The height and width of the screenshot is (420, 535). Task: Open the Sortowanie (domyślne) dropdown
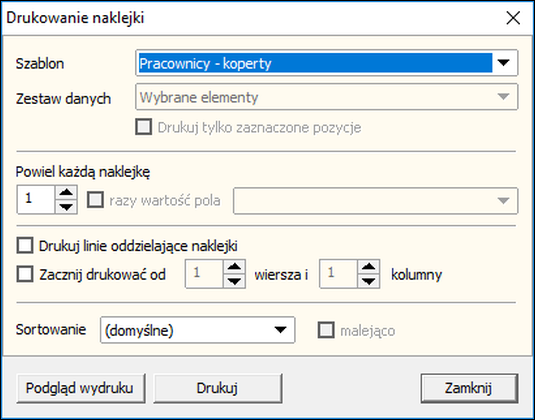198,330
